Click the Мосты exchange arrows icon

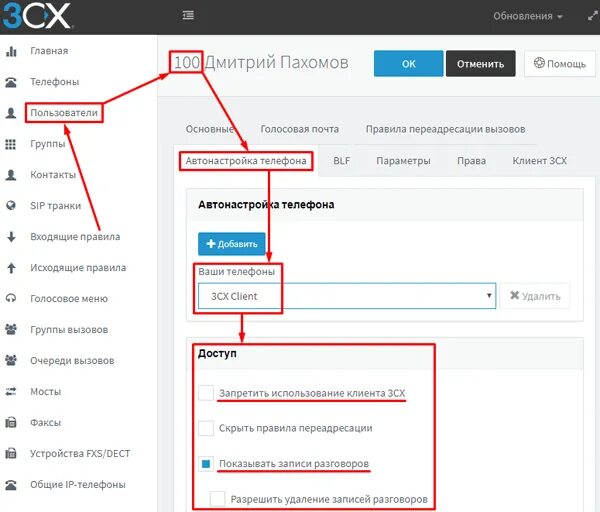(x=11, y=391)
